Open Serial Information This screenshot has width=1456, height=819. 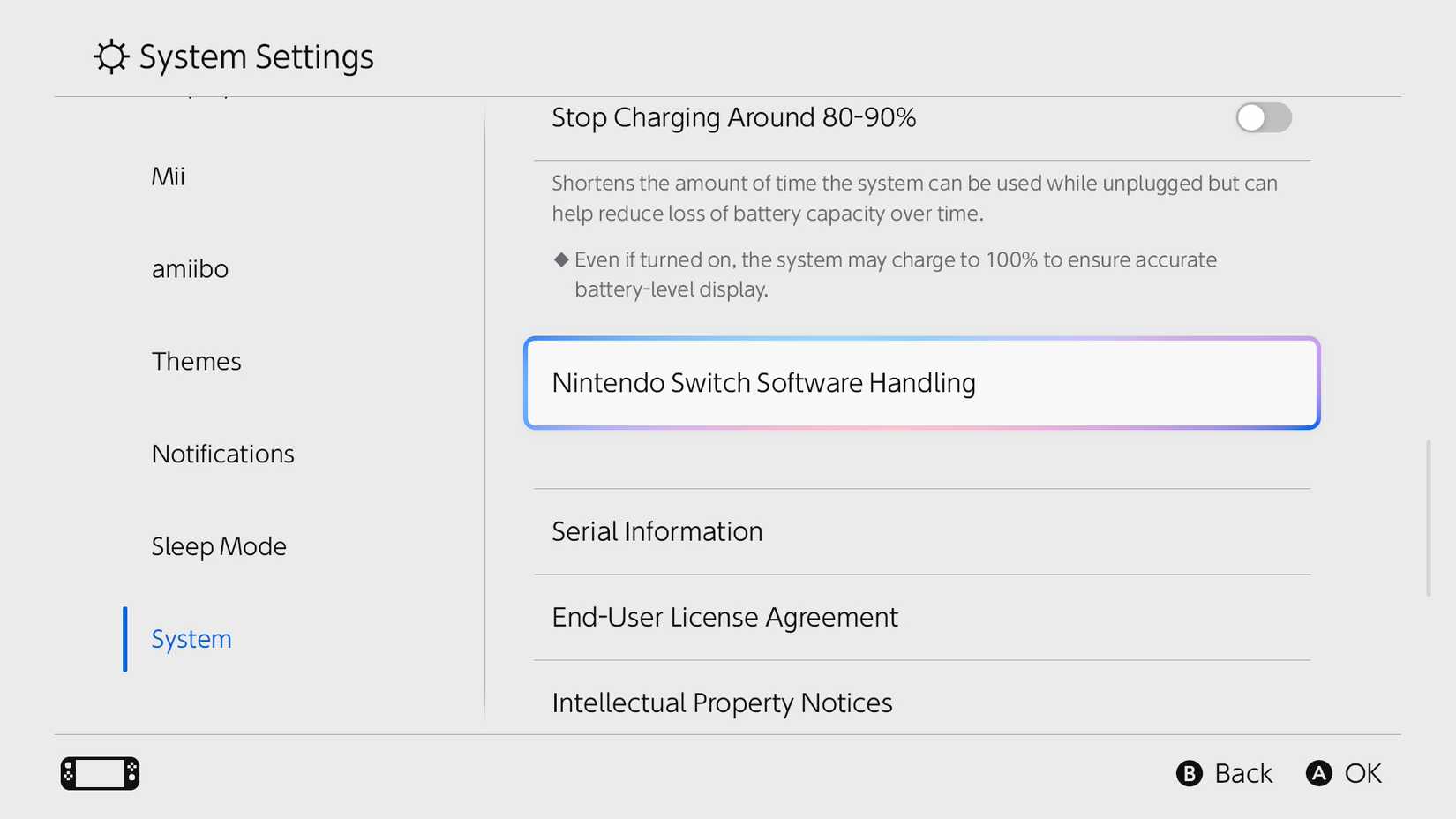tap(657, 531)
